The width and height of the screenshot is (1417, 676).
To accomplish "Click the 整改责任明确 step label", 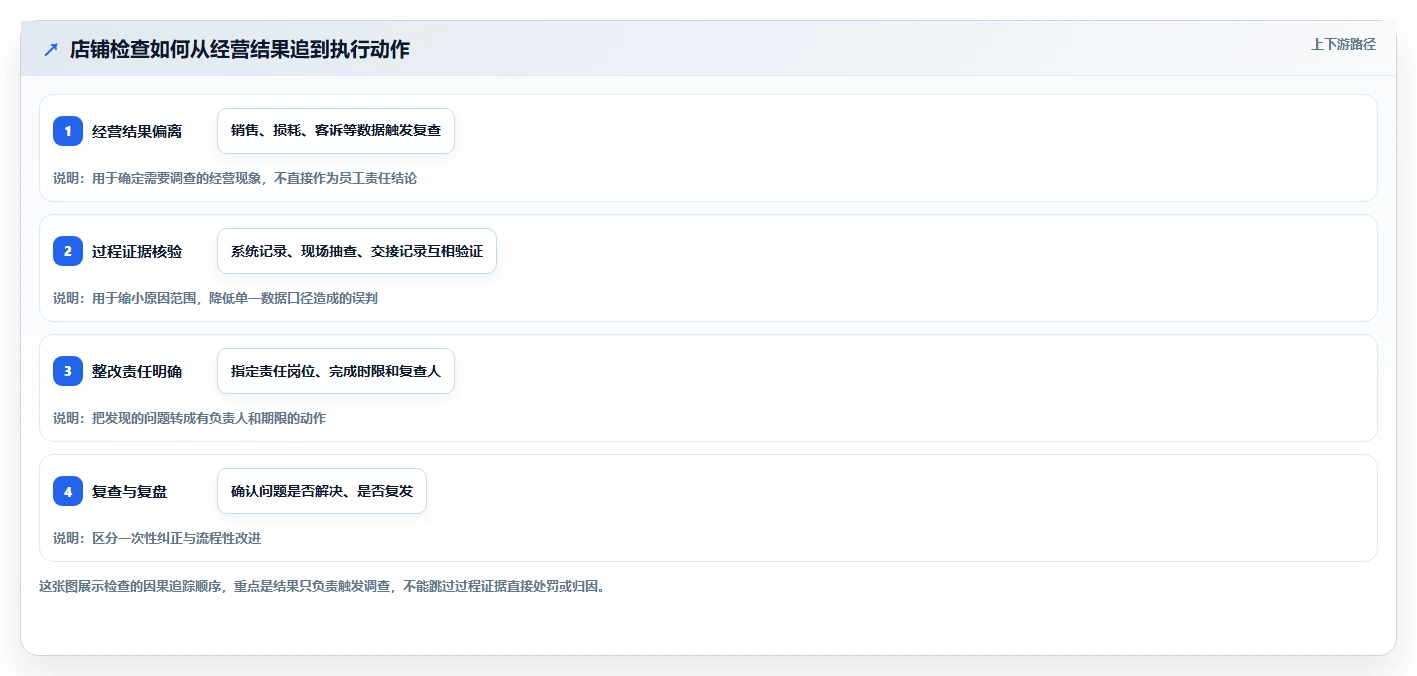I will 137,371.
